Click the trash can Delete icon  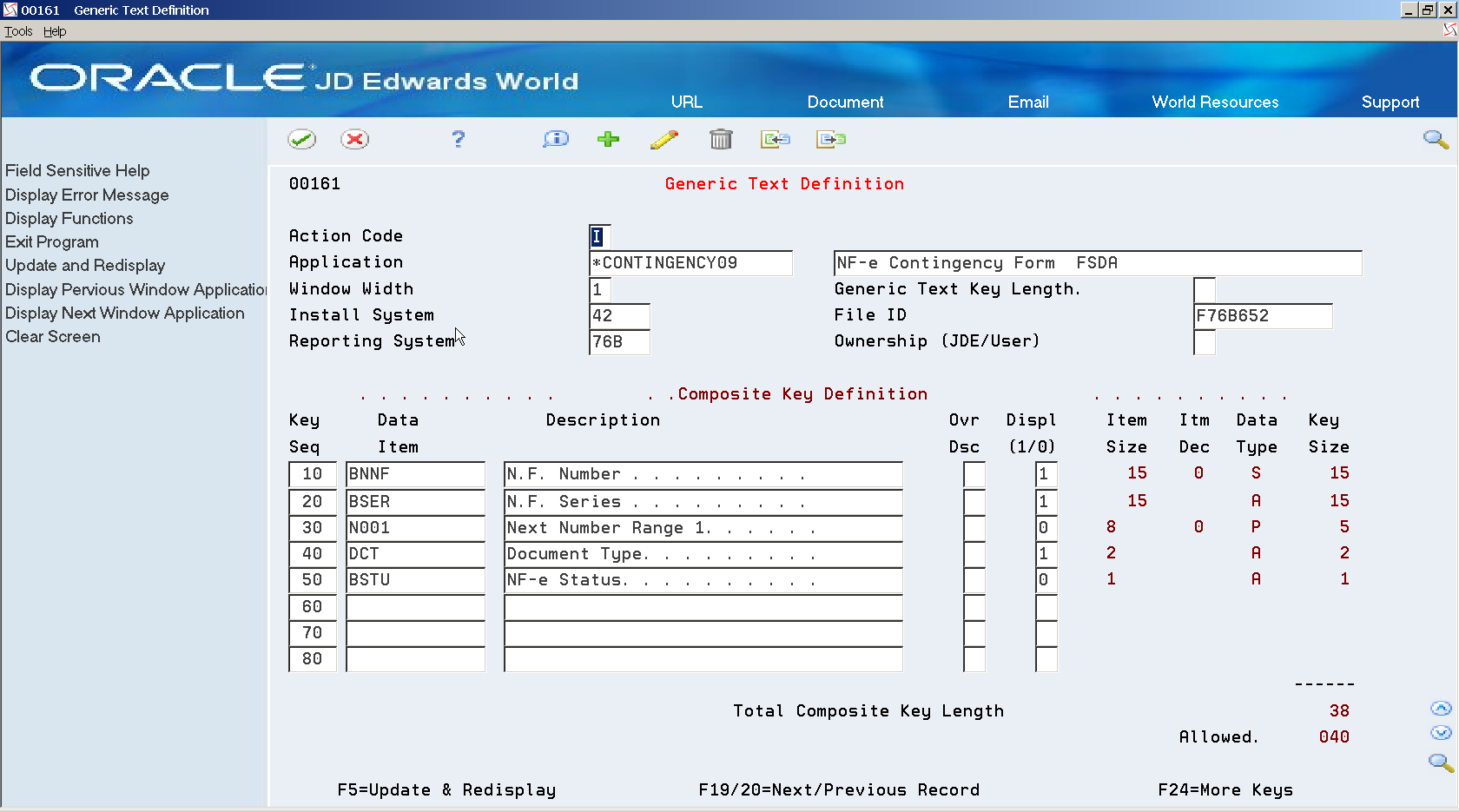click(721, 139)
